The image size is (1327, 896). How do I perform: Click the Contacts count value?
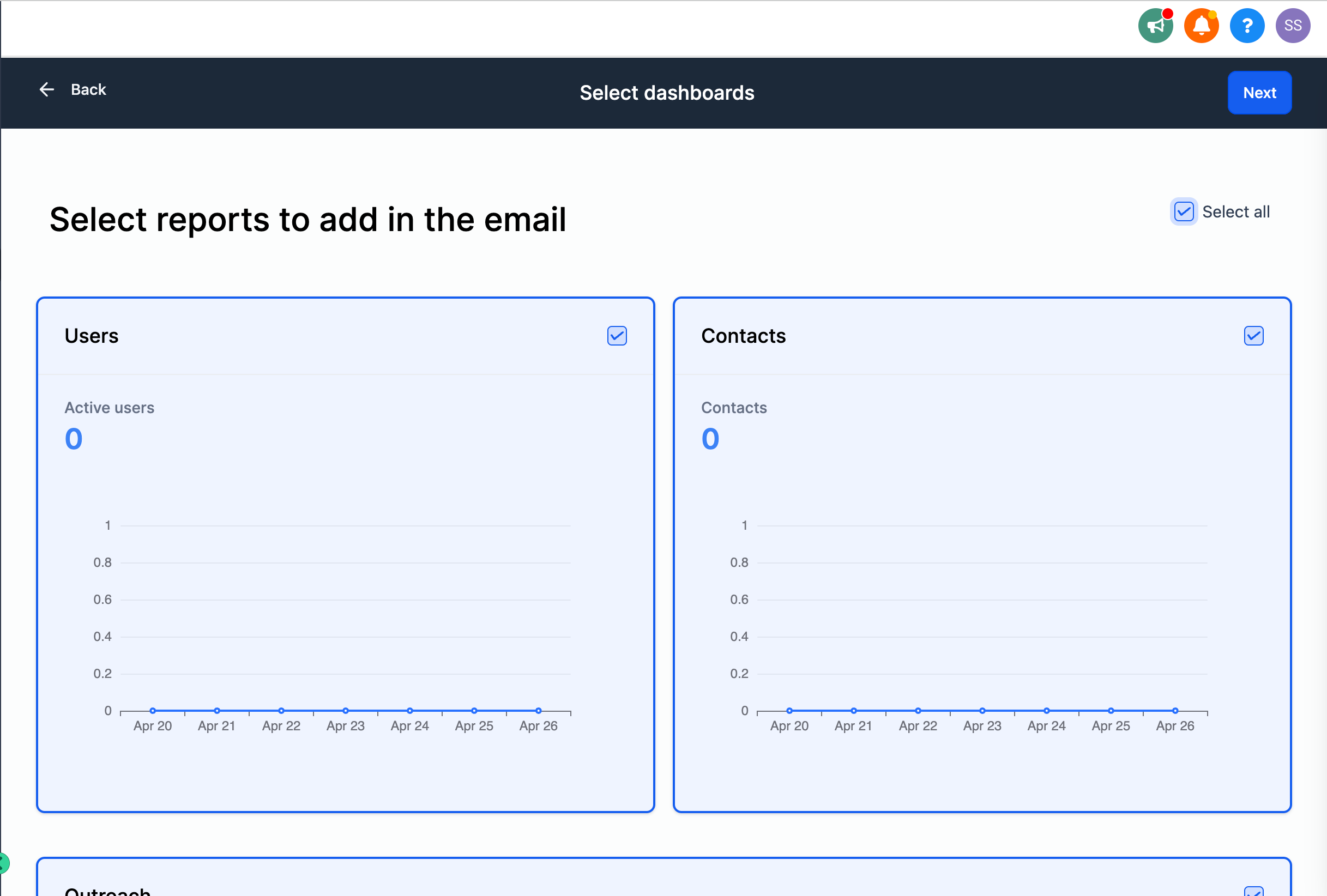(x=710, y=439)
